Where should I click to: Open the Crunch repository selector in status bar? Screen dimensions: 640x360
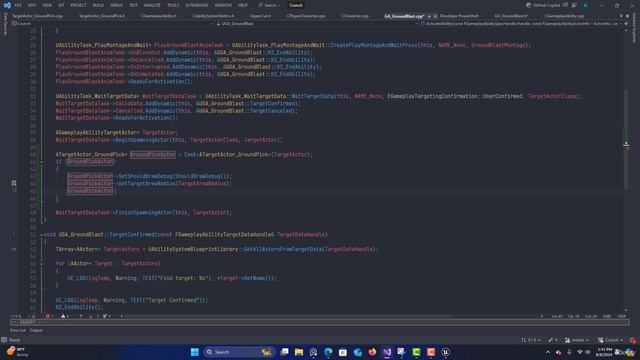coord(611,340)
